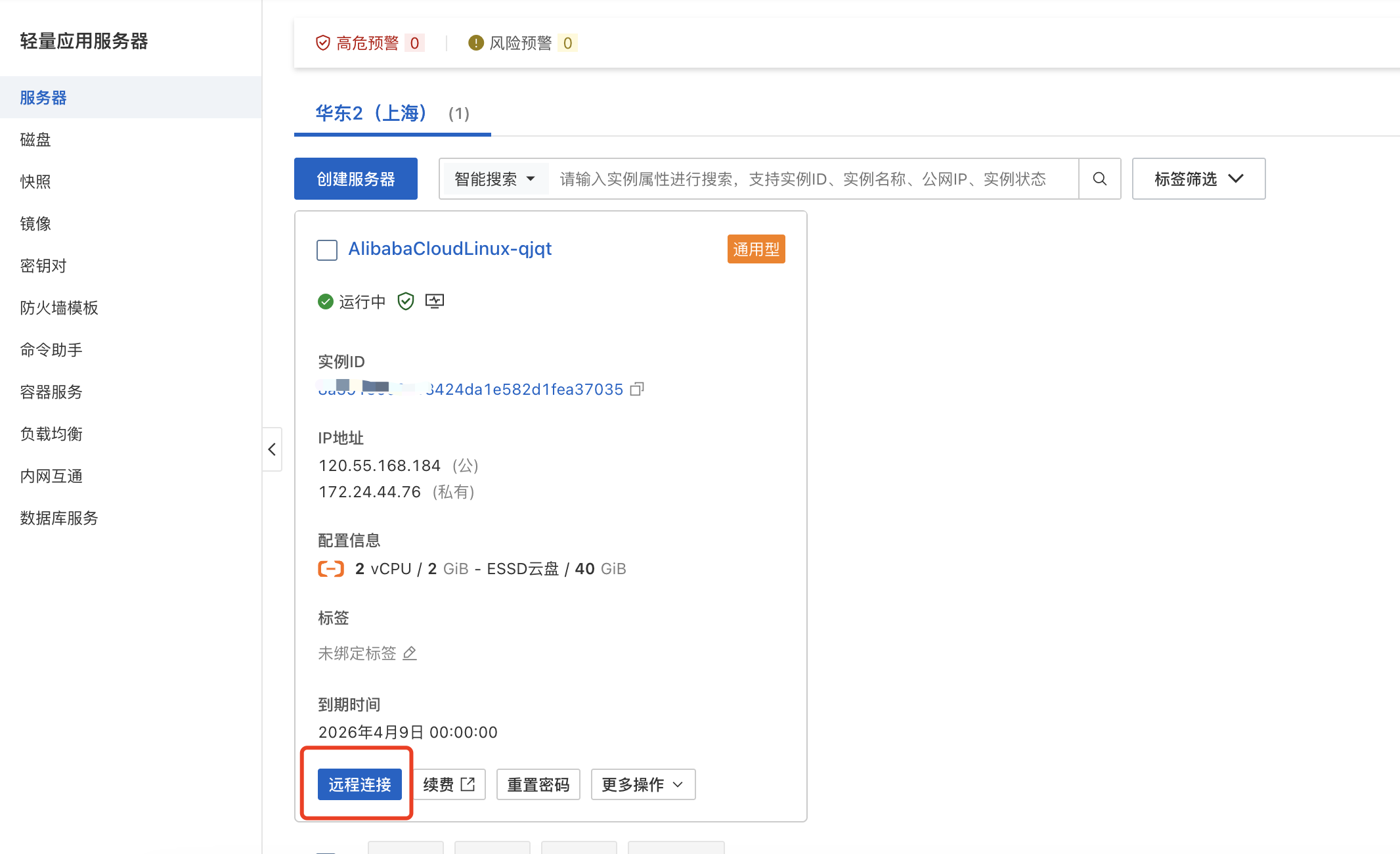
Task: Open 服务器 in the sidebar
Action: [131, 98]
